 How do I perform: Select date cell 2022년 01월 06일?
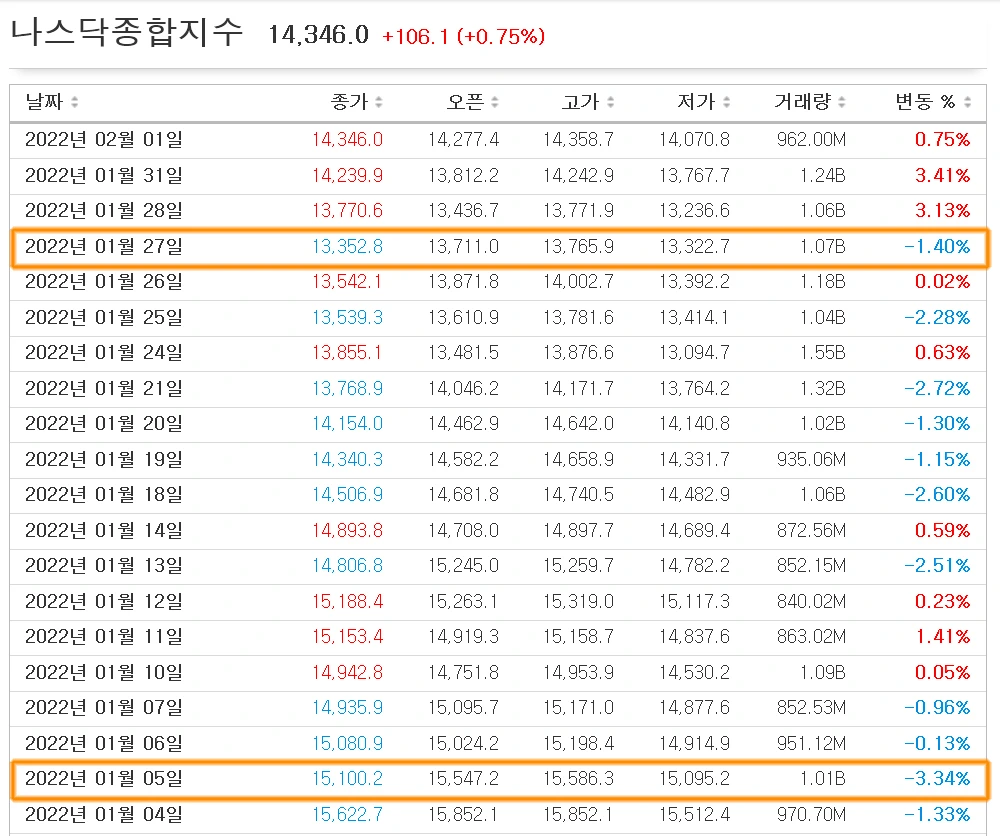pyautogui.click(x=104, y=743)
